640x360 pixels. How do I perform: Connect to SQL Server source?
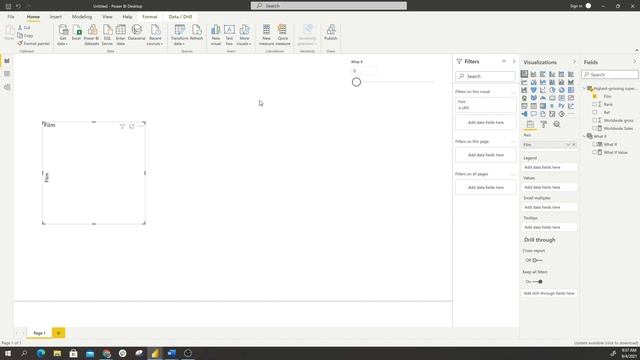107,35
